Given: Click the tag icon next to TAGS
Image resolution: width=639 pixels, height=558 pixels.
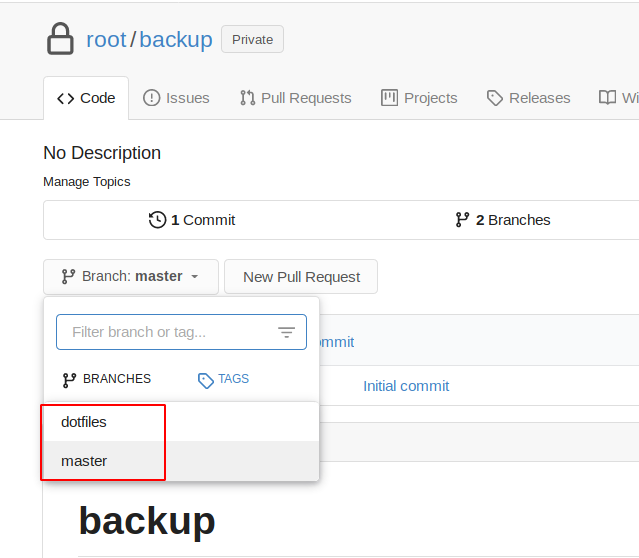Looking at the screenshot, I should point(205,380).
